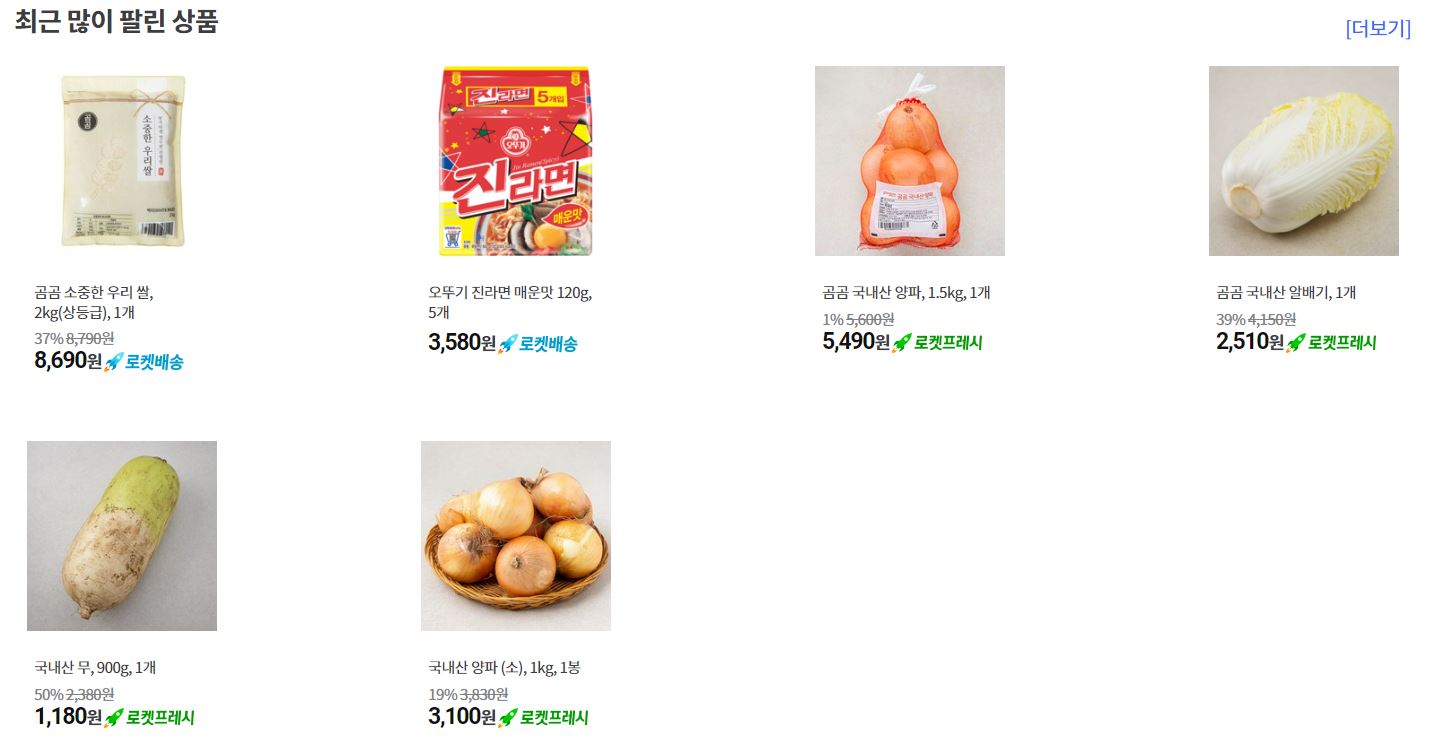Open the napa cabbage product image

(x=1304, y=161)
